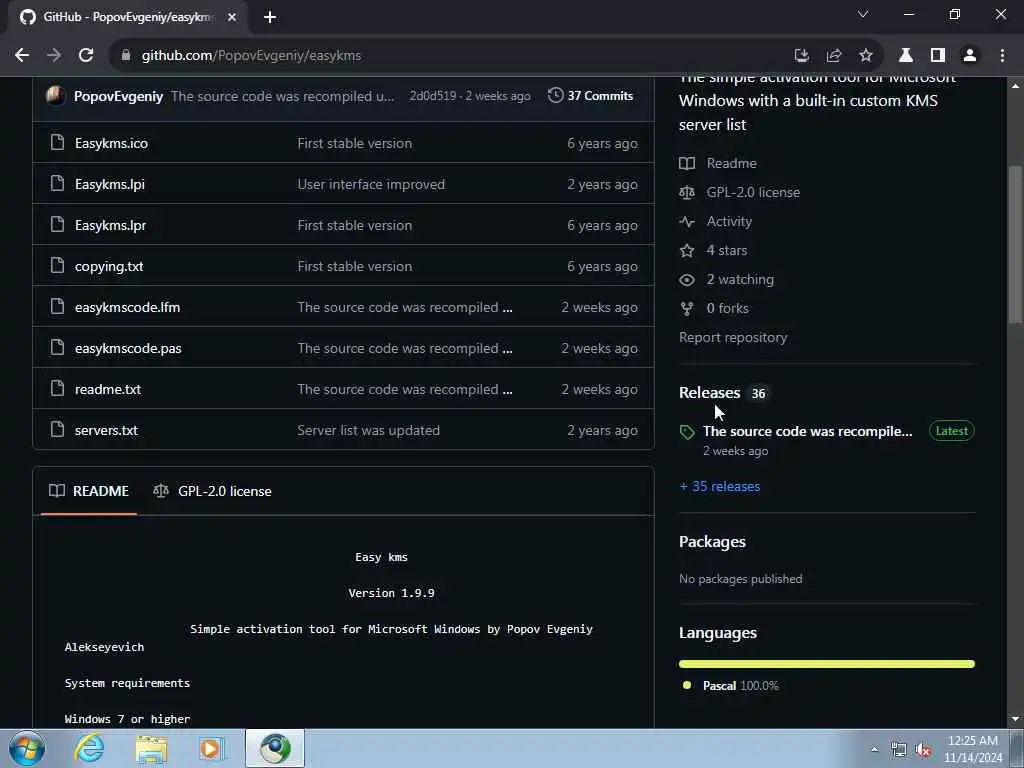Open File Explorer from the taskbar
1024x768 pixels.
(152, 749)
